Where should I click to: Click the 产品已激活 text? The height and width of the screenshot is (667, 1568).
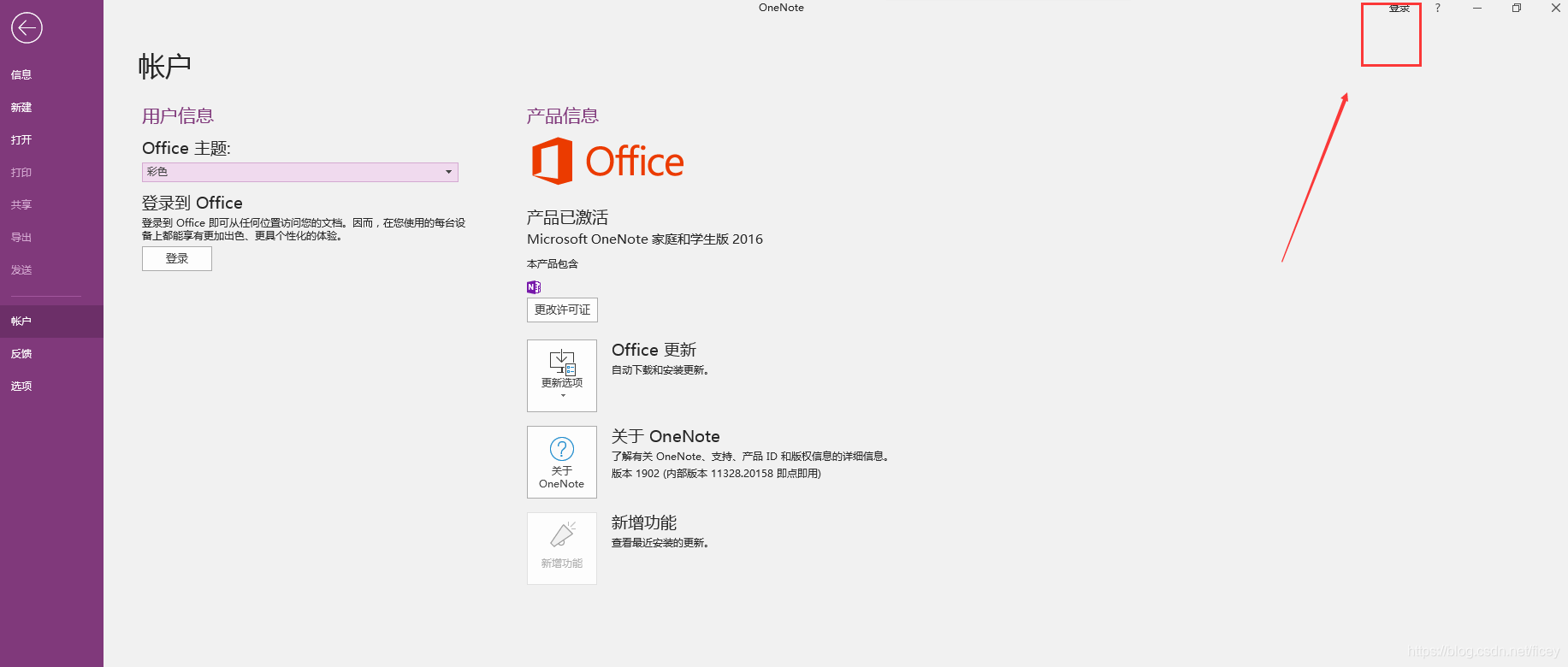pyautogui.click(x=567, y=217)
